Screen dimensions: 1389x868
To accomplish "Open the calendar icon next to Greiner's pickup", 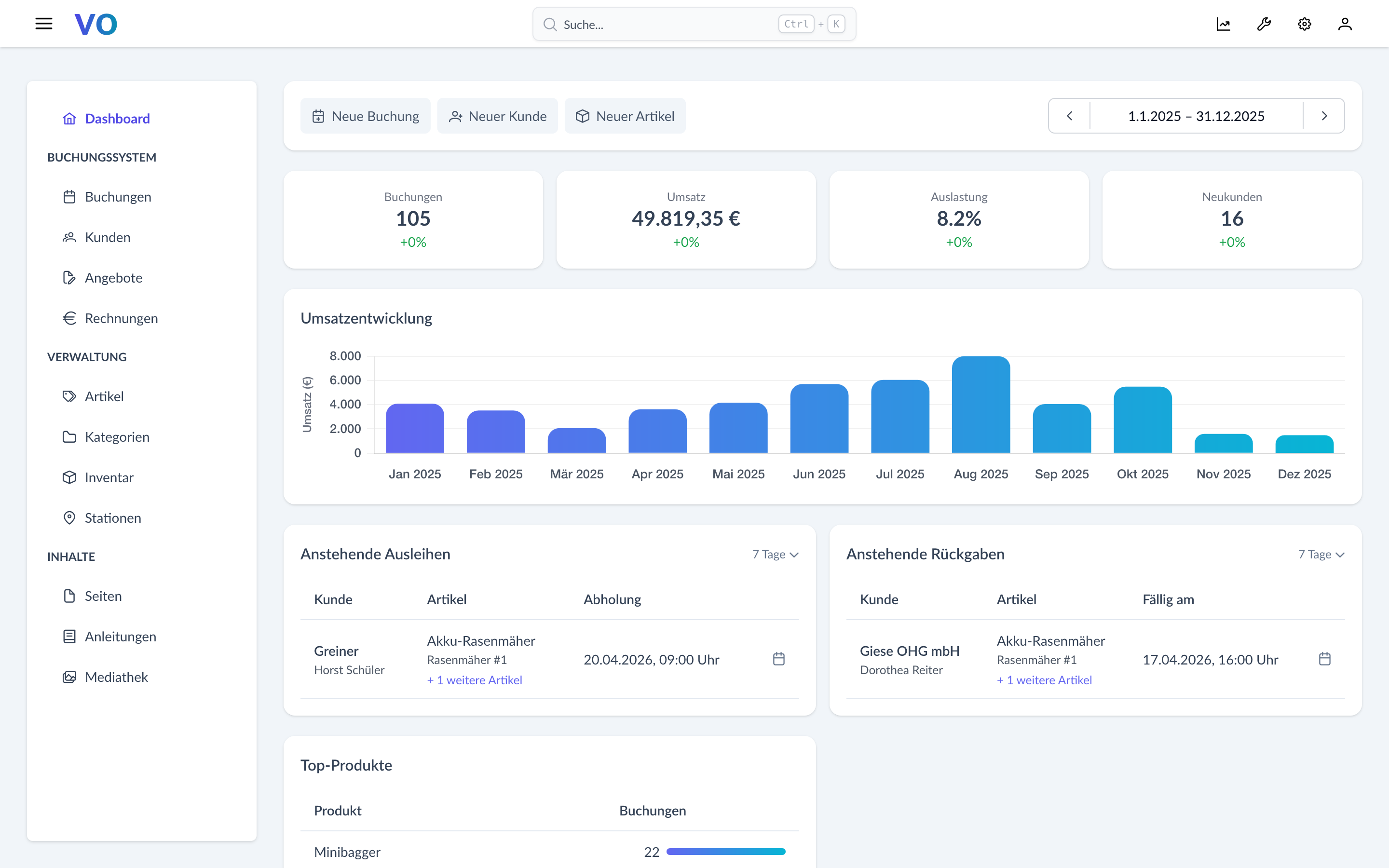I will [779, 659].
